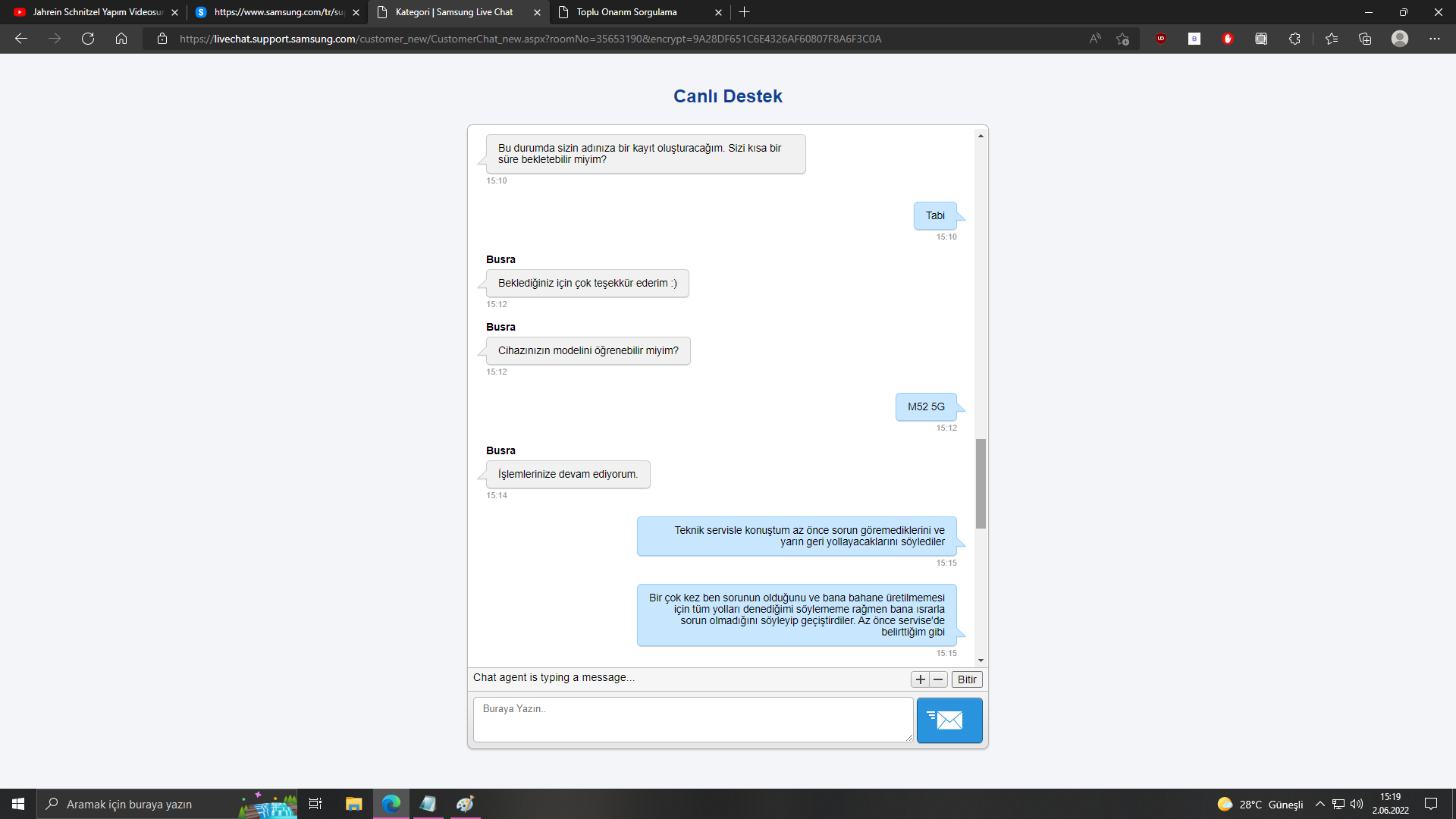
Task: Type in the 'Buraya Yazın..' message box
Action: pyautogui.click(x=692, y=719)
